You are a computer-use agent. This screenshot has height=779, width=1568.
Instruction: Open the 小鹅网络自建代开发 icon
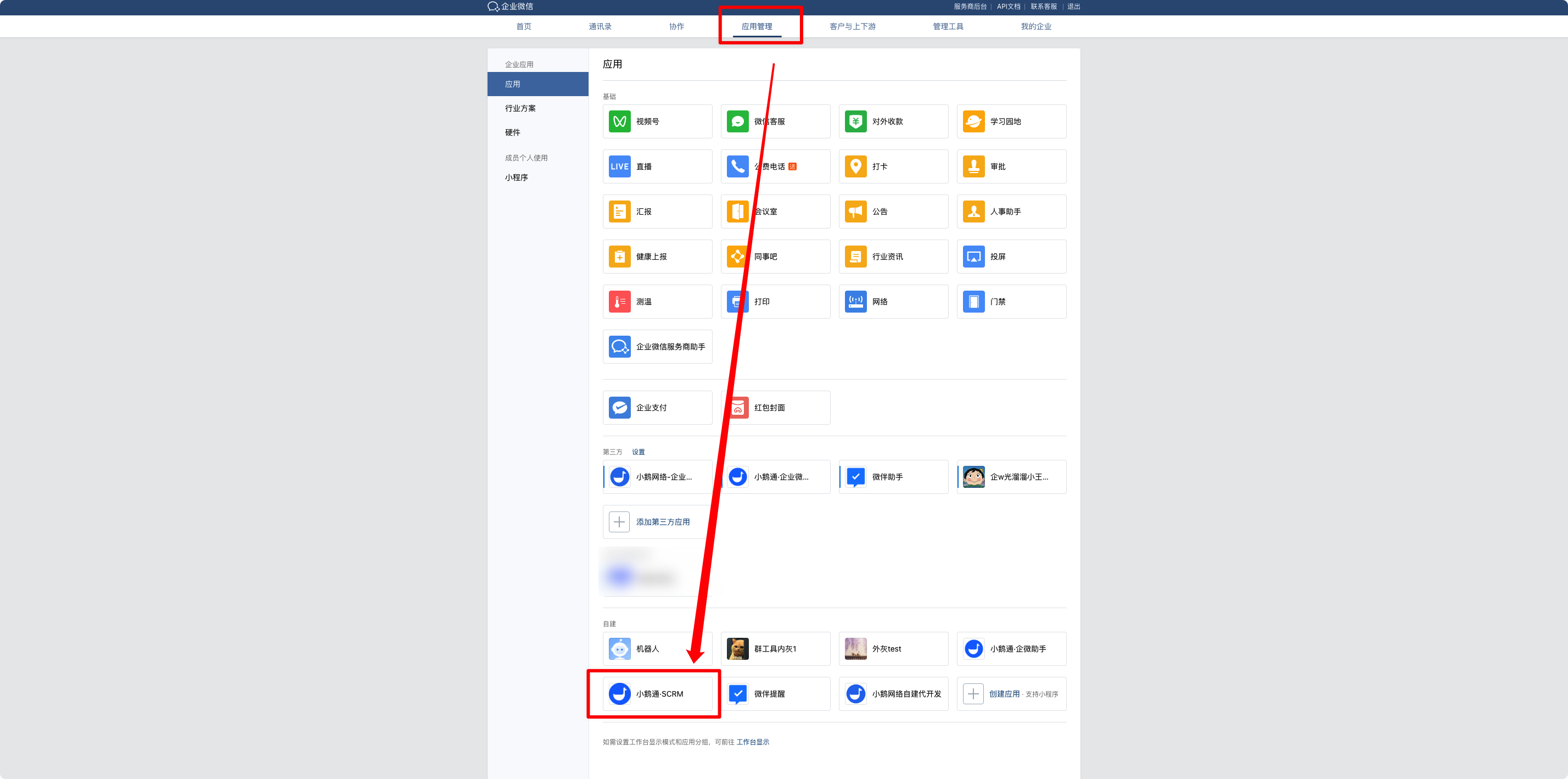(x=856, y=694)
